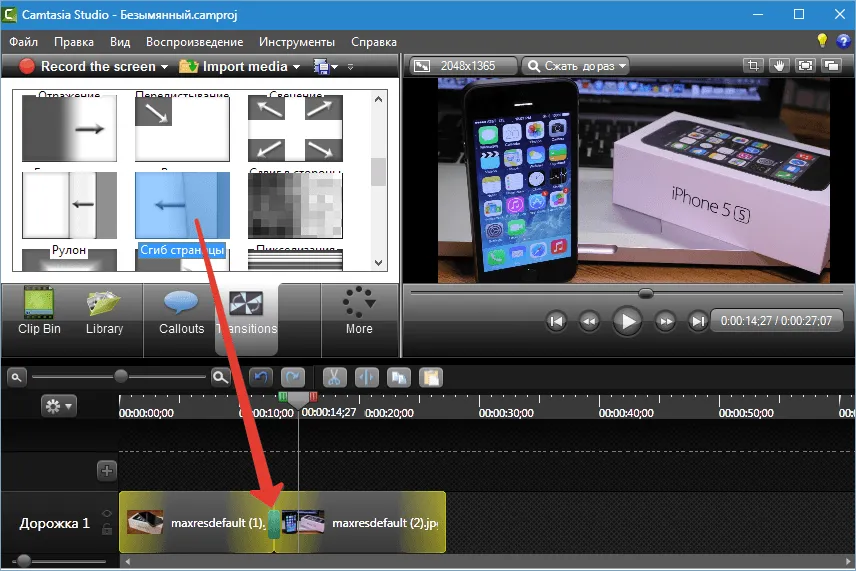Jump to next clip in preview
856x571 pixels.
(698, 322)
